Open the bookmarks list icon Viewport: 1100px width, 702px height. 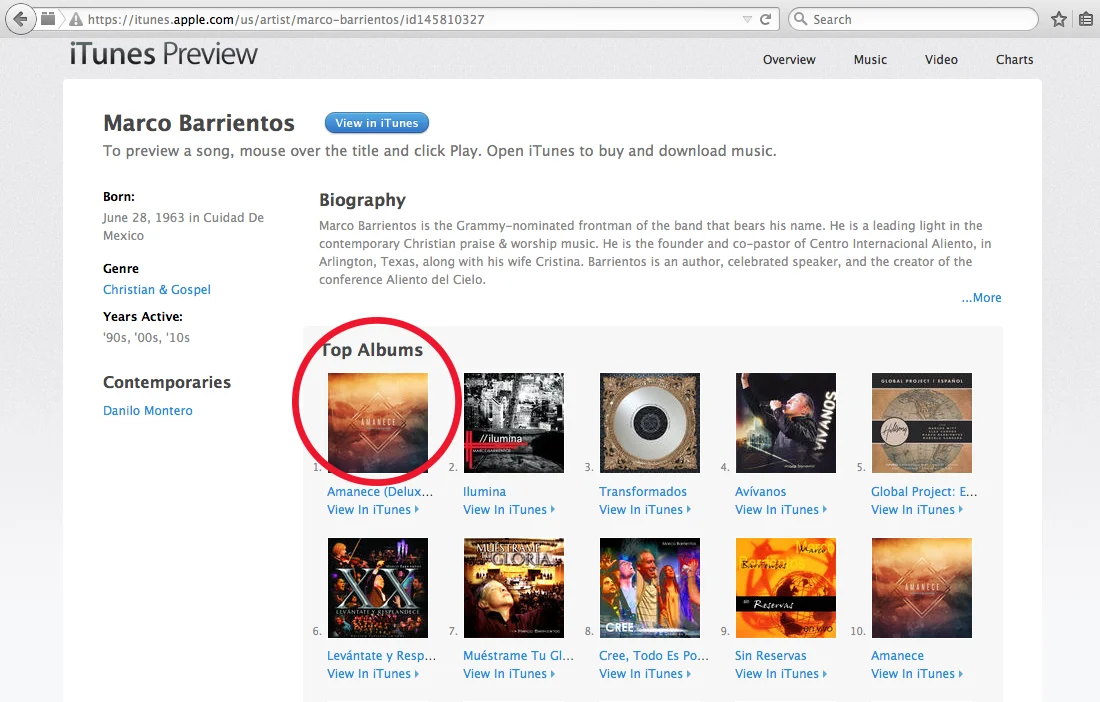tap(1086, 20)
